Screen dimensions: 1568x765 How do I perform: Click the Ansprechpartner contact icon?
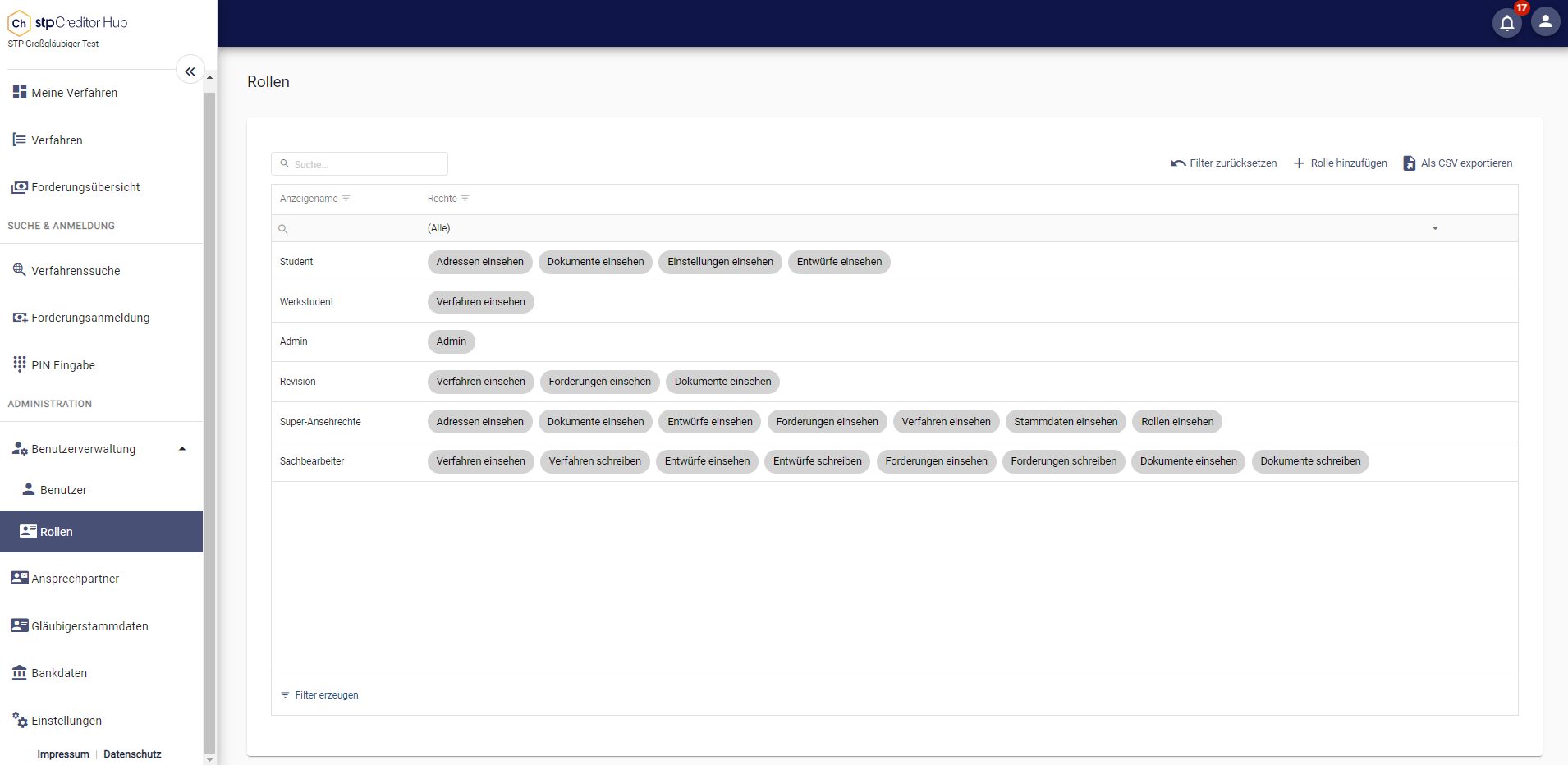(x=20, y=578)
